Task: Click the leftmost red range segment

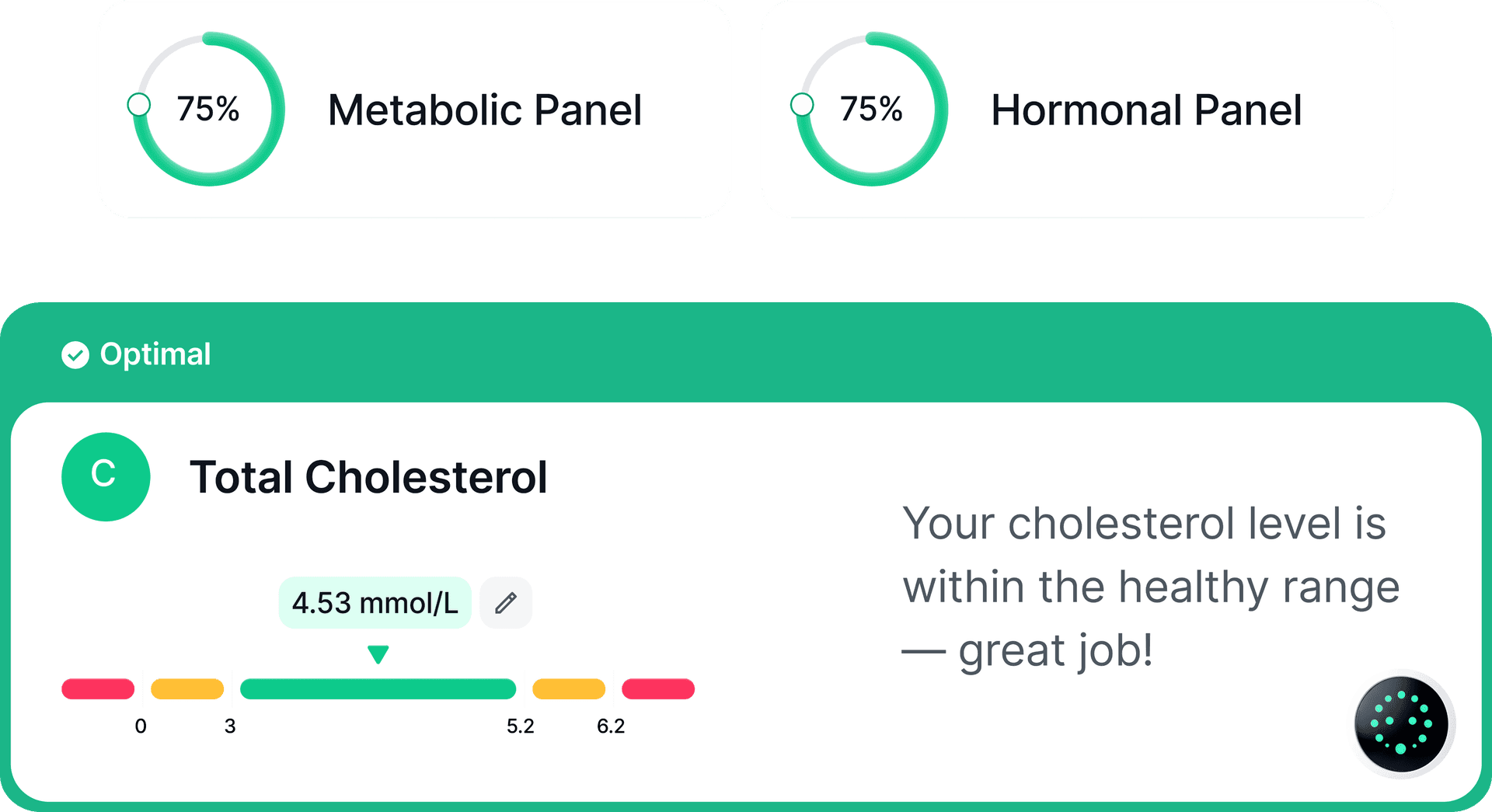Action: click(98, 689)
